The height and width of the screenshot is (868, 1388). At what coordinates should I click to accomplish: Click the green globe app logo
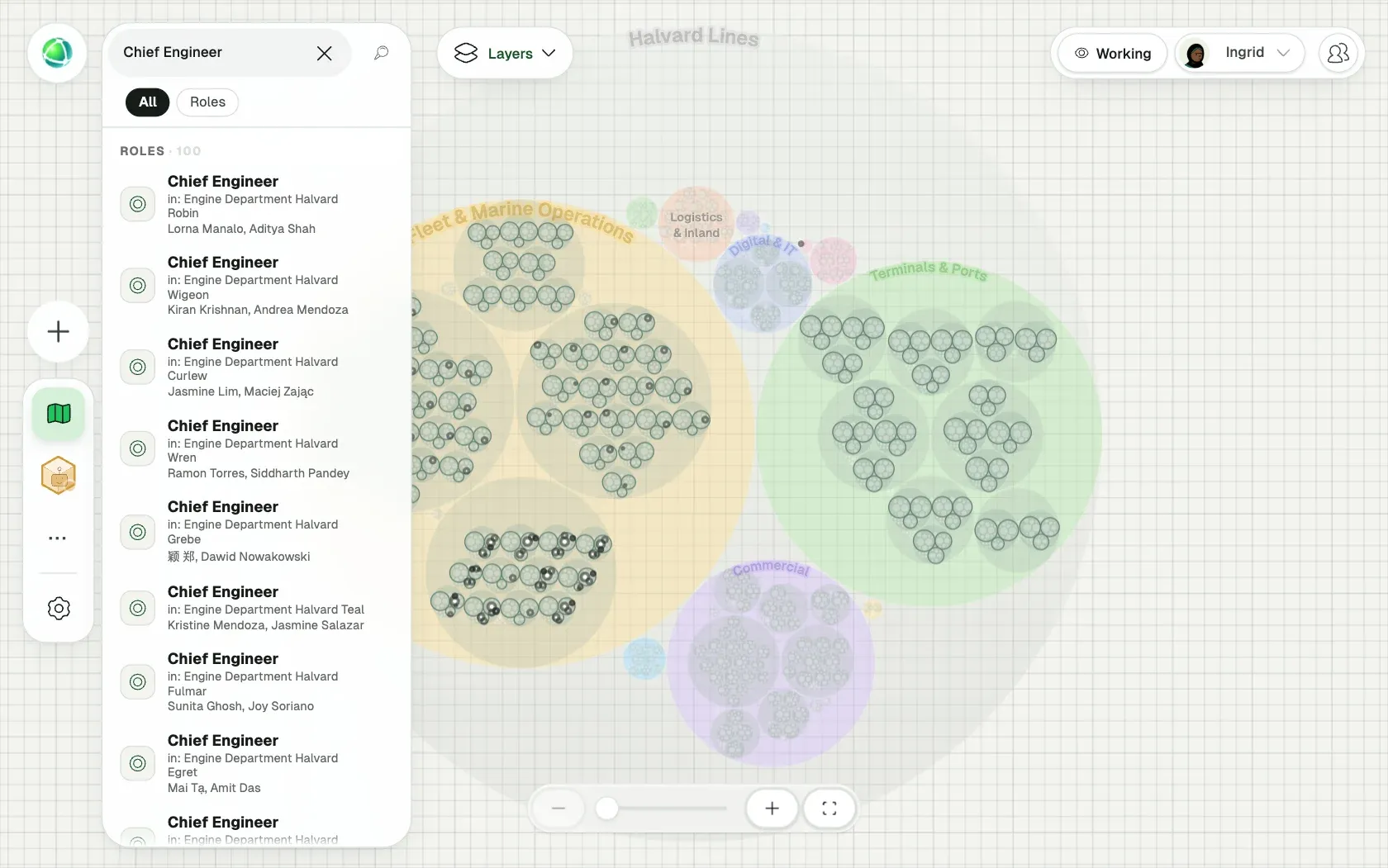pyautogui.click(x=57, y=53)
